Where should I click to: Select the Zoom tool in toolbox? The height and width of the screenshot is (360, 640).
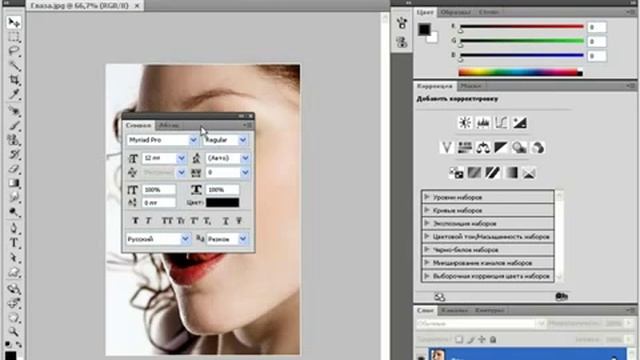pyautogui.click(x=14, y=332)
